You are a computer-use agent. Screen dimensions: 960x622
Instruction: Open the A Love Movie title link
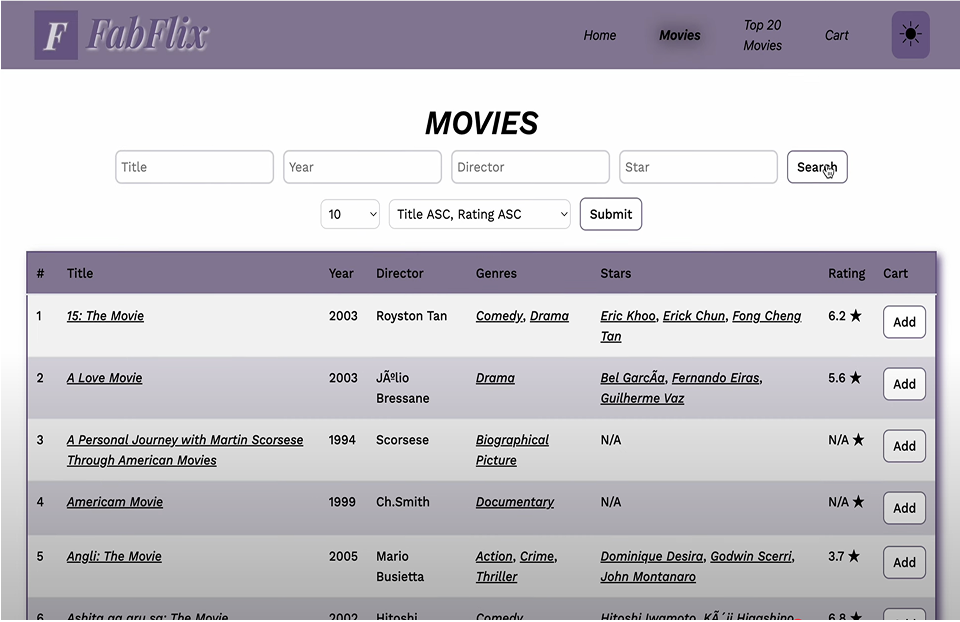(x=104, y=378)
